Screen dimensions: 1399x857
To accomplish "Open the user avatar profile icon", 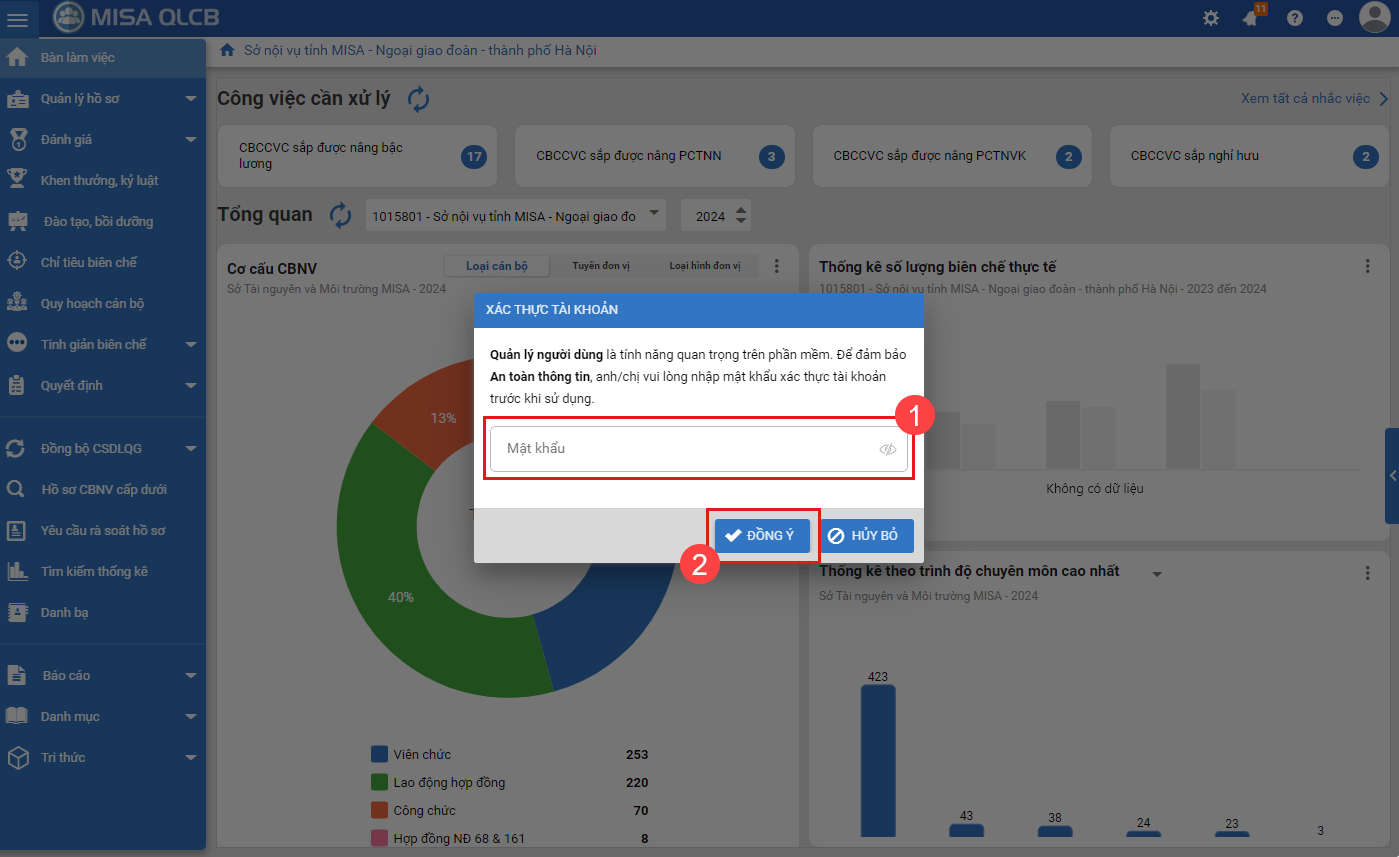I will click(x=1375, y=17).
